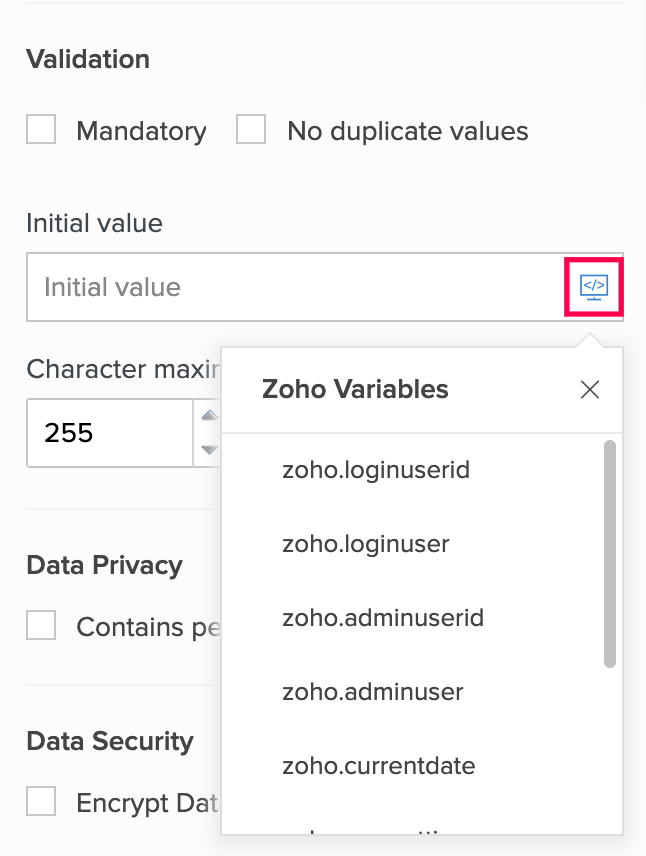Choose zoho.loginuser from the list
The height and width of the screenshot is (856, 646).
coord(366,544)
